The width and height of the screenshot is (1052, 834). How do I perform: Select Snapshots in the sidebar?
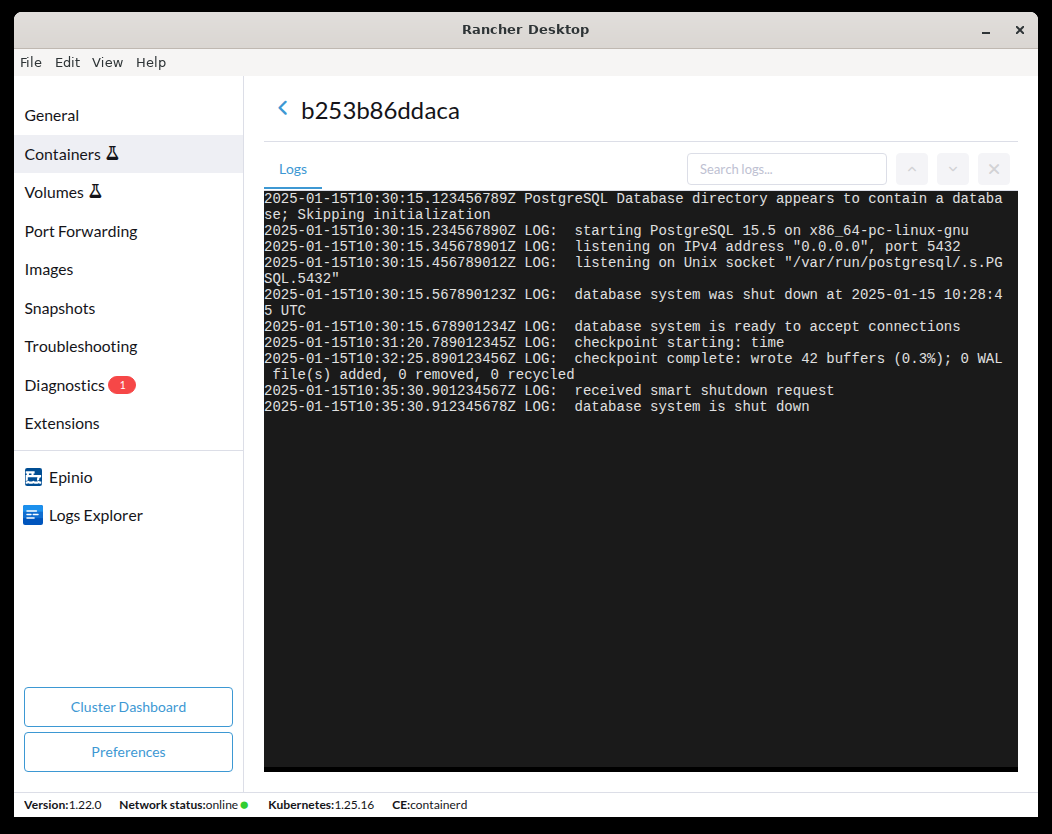tap(60, 308)
